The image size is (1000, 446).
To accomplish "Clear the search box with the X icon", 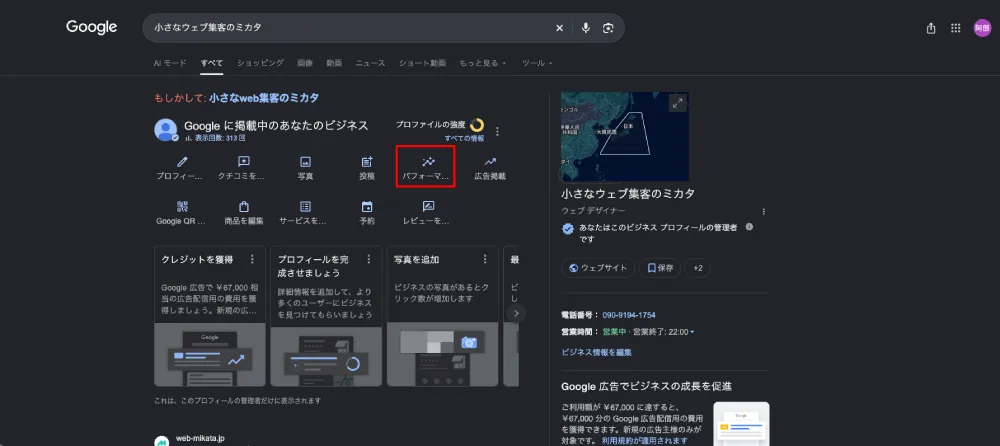I will (559, 28).
